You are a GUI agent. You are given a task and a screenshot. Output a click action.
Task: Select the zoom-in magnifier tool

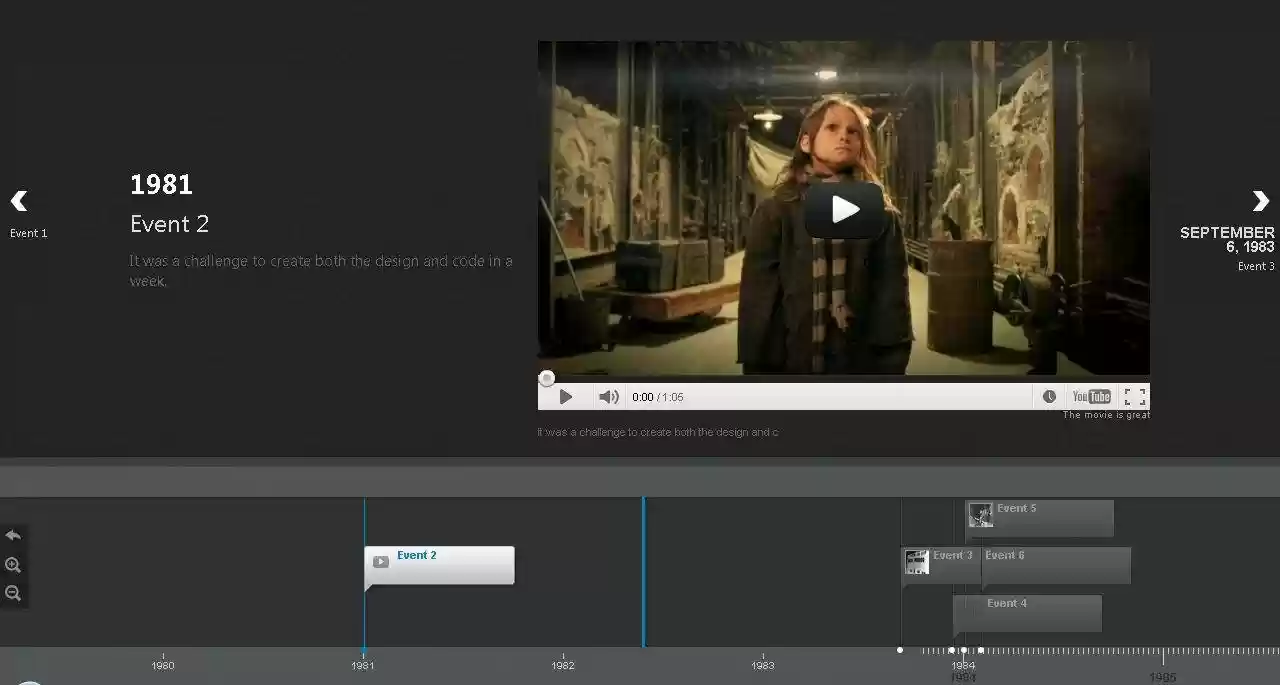13,565
